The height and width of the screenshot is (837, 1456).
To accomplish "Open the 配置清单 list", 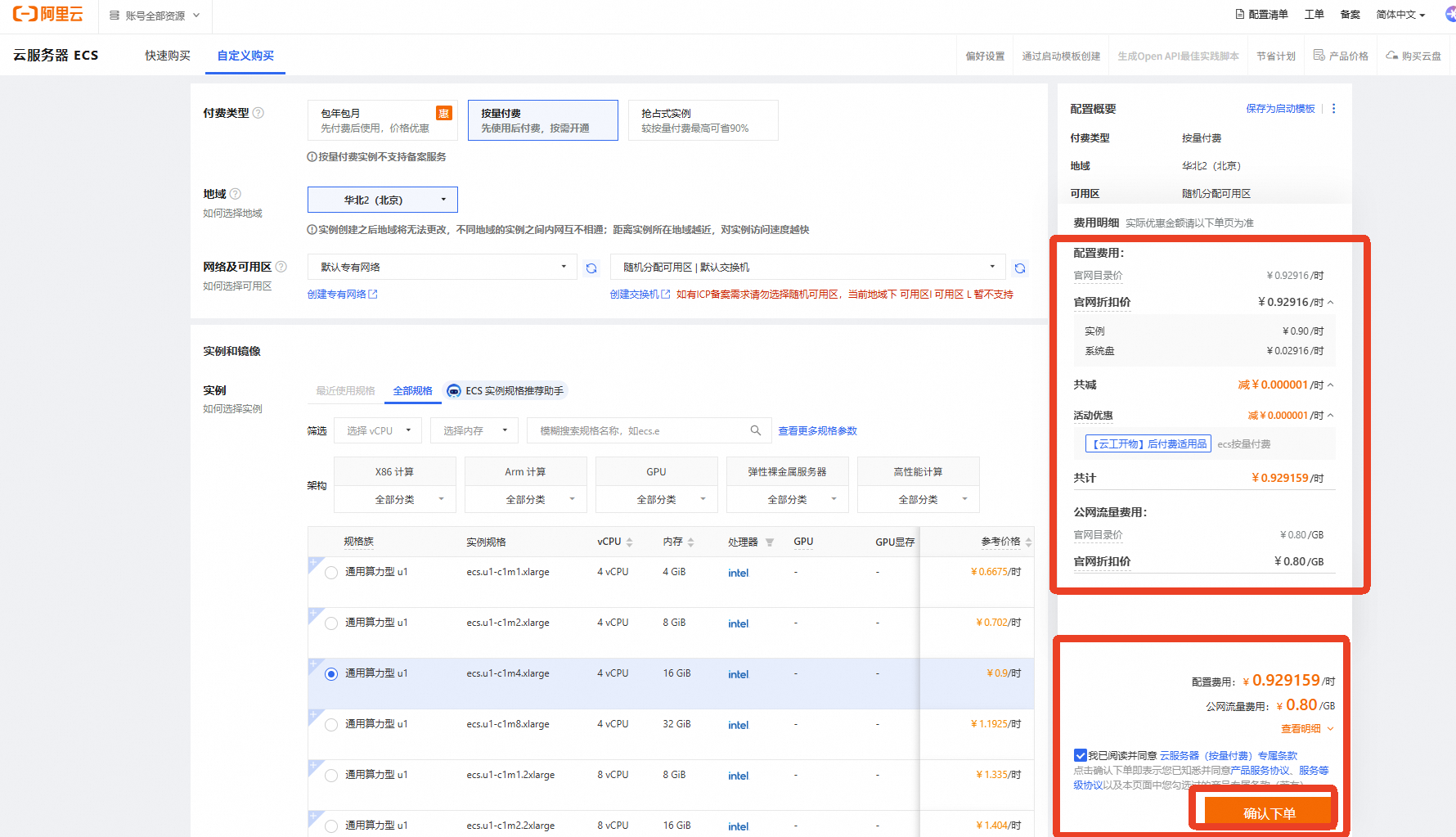I will tap(1261, 15).
